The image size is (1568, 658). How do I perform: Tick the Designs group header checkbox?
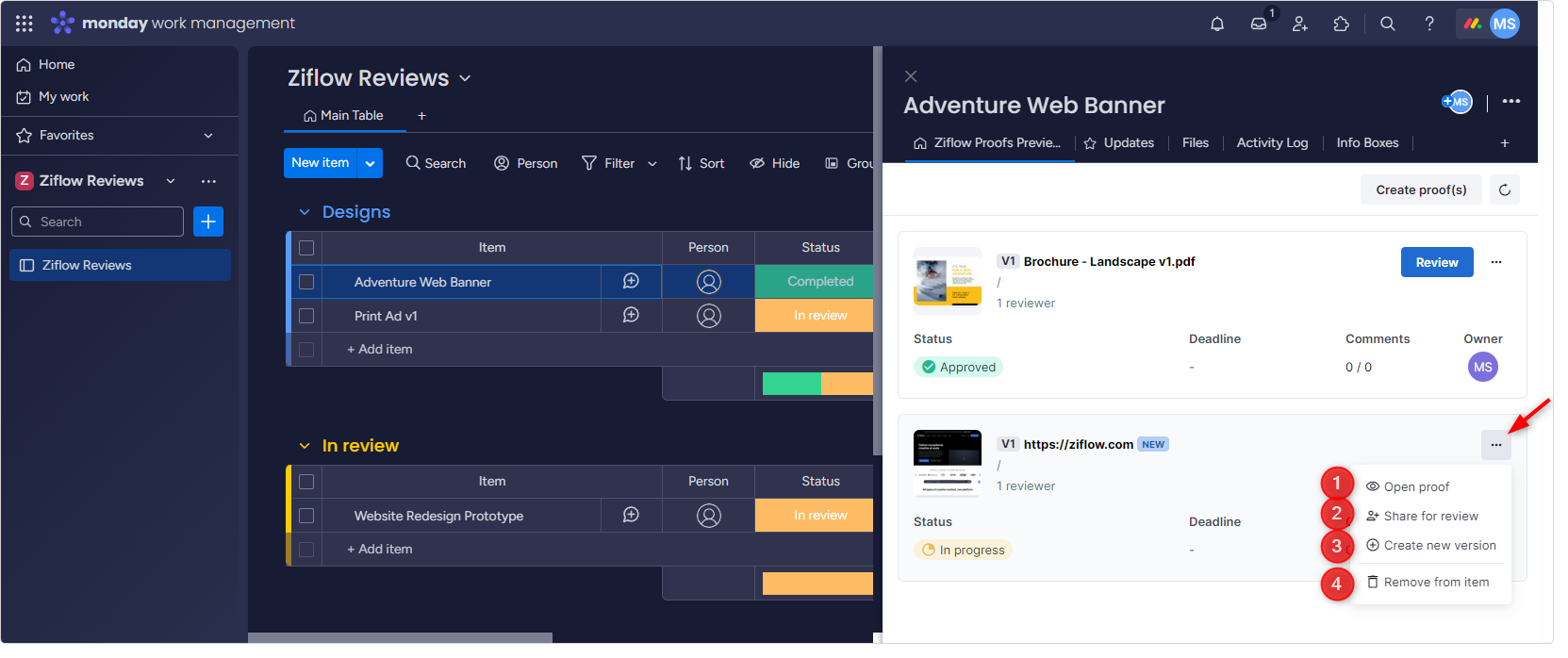click(x=306, y=248)
